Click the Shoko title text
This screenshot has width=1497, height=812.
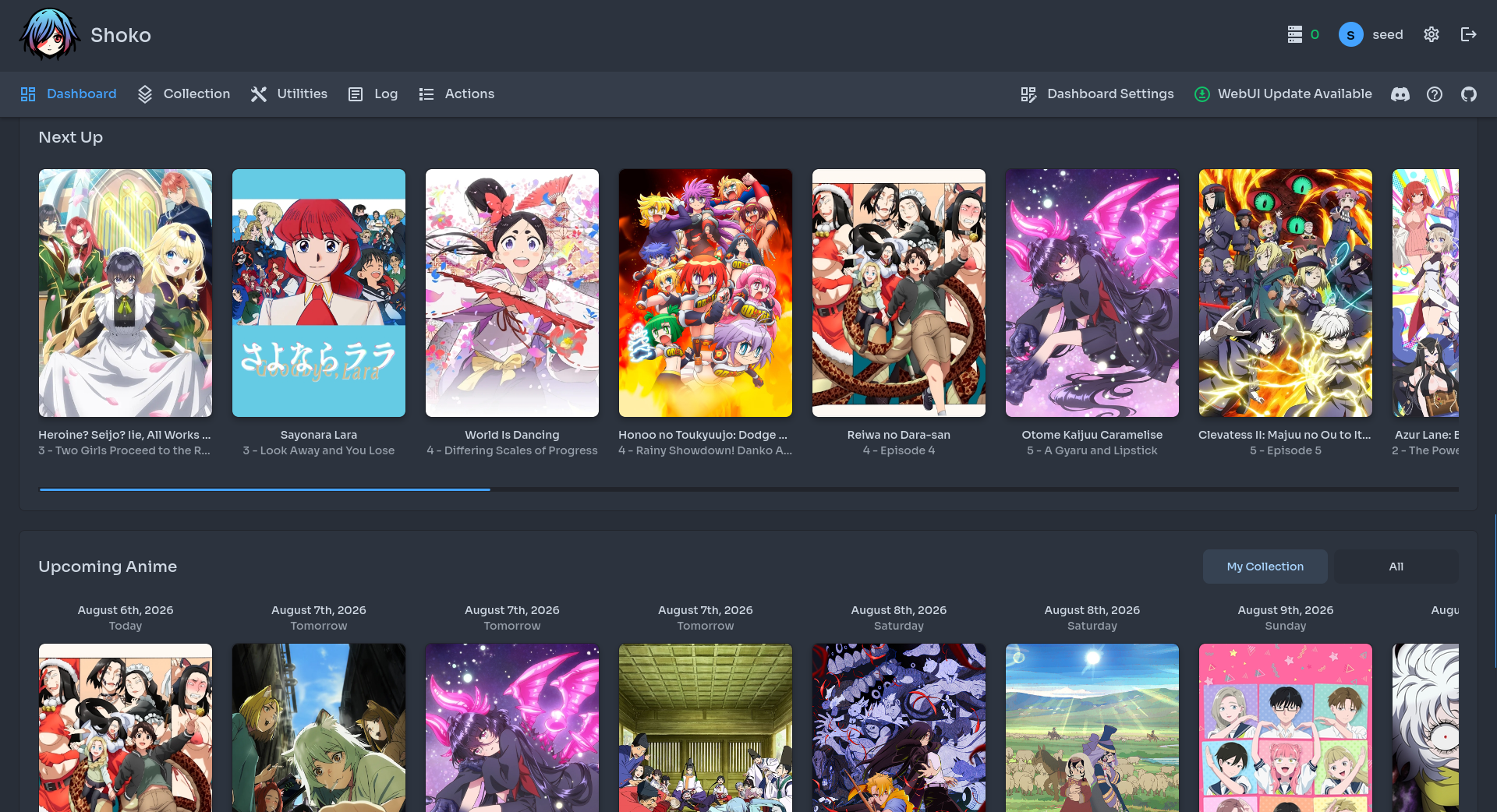pyautogui.click(x=121, y=35)
